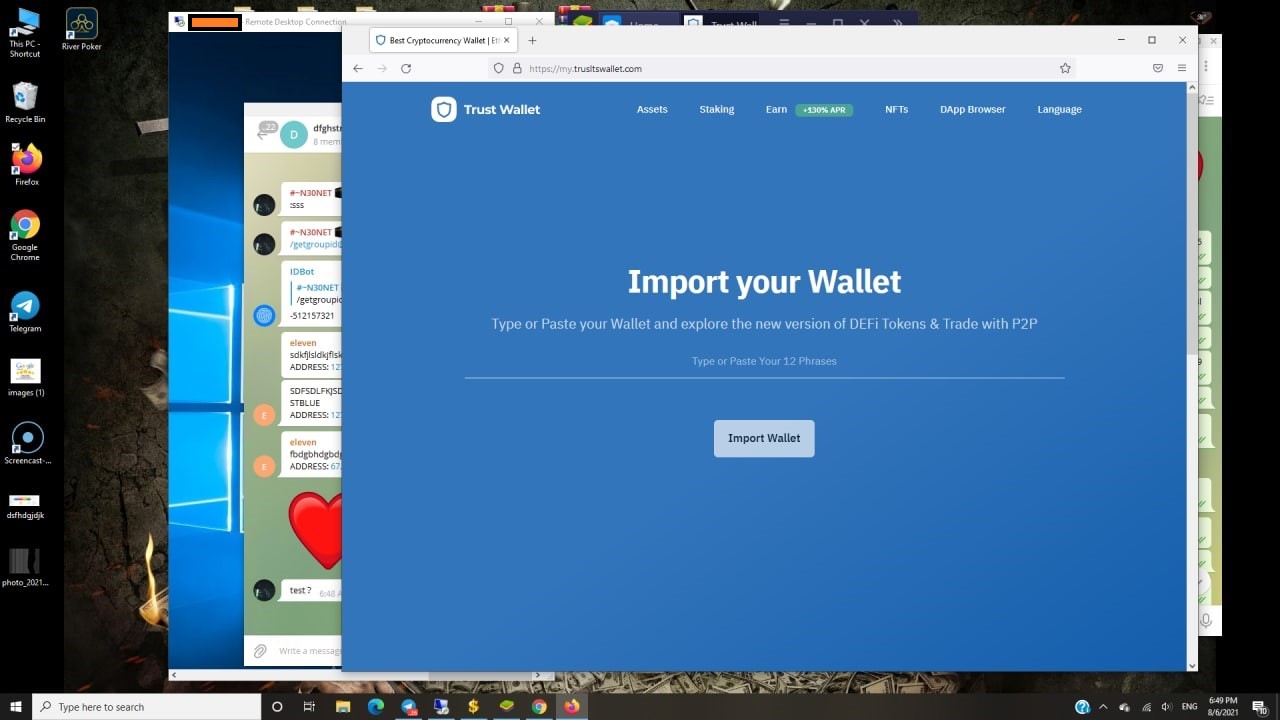Click the Write a message field
Screen dimensions: 1280x720
(310, 651)
